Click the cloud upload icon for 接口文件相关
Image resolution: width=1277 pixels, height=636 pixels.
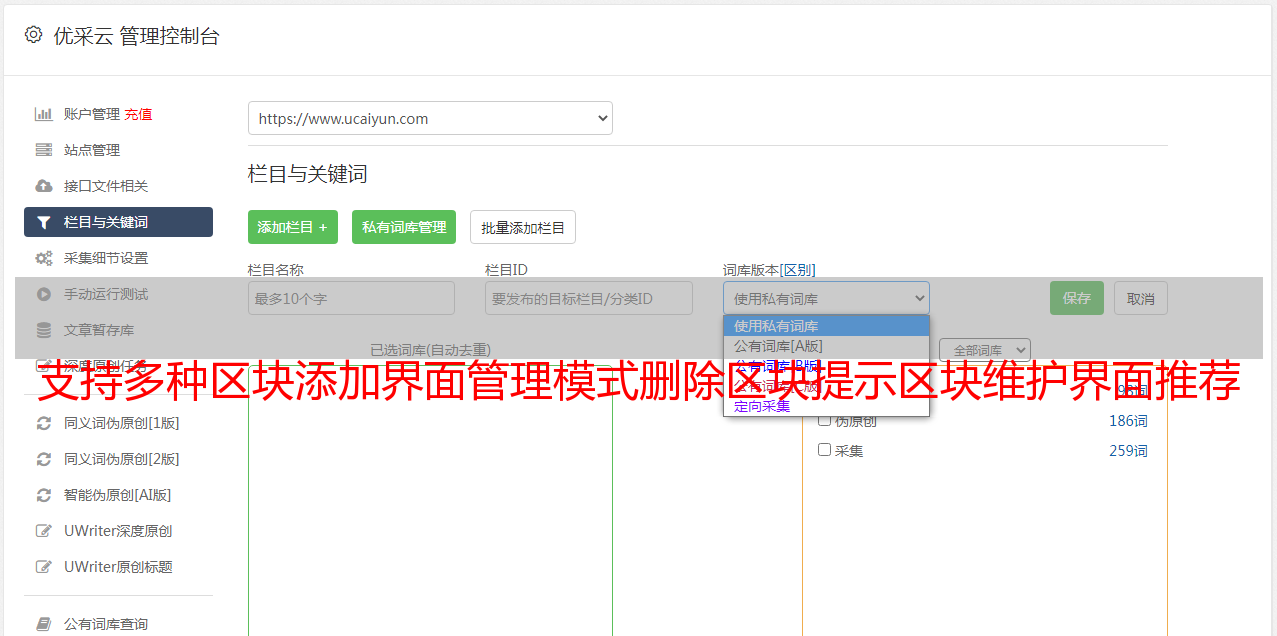(44, 186)
